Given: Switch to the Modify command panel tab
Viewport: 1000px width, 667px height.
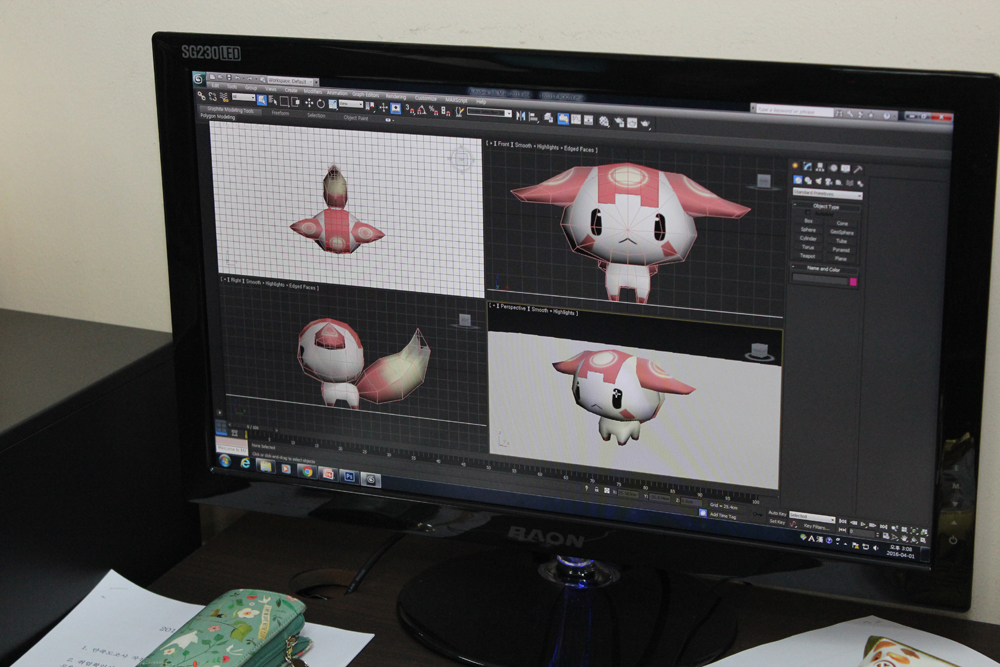Looking at the screenshot, I should point(807,167).
